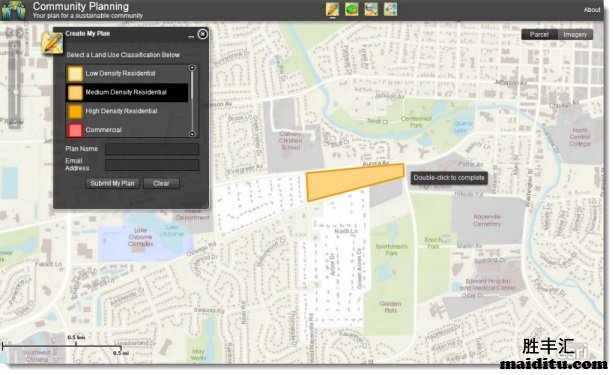Image resolution: width=615 pixels, height=375 pixels.
Task: Close the Create My Plan panel
Action: coord(202,34)
